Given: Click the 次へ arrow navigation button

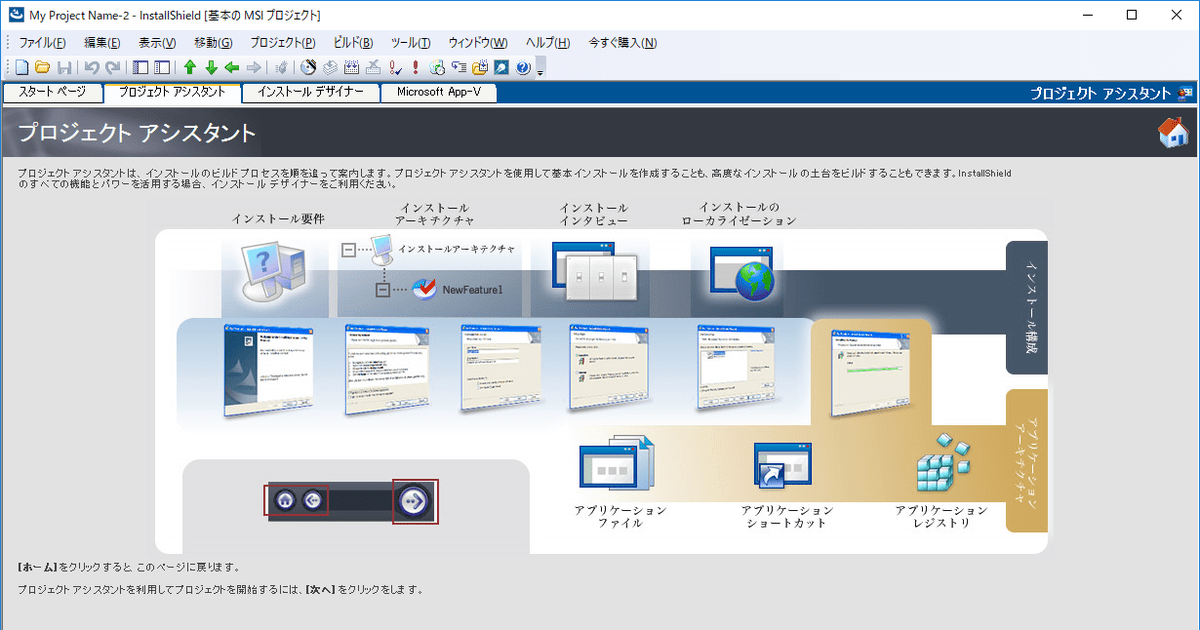Looking at the screenshot, I should pos(413,500).
